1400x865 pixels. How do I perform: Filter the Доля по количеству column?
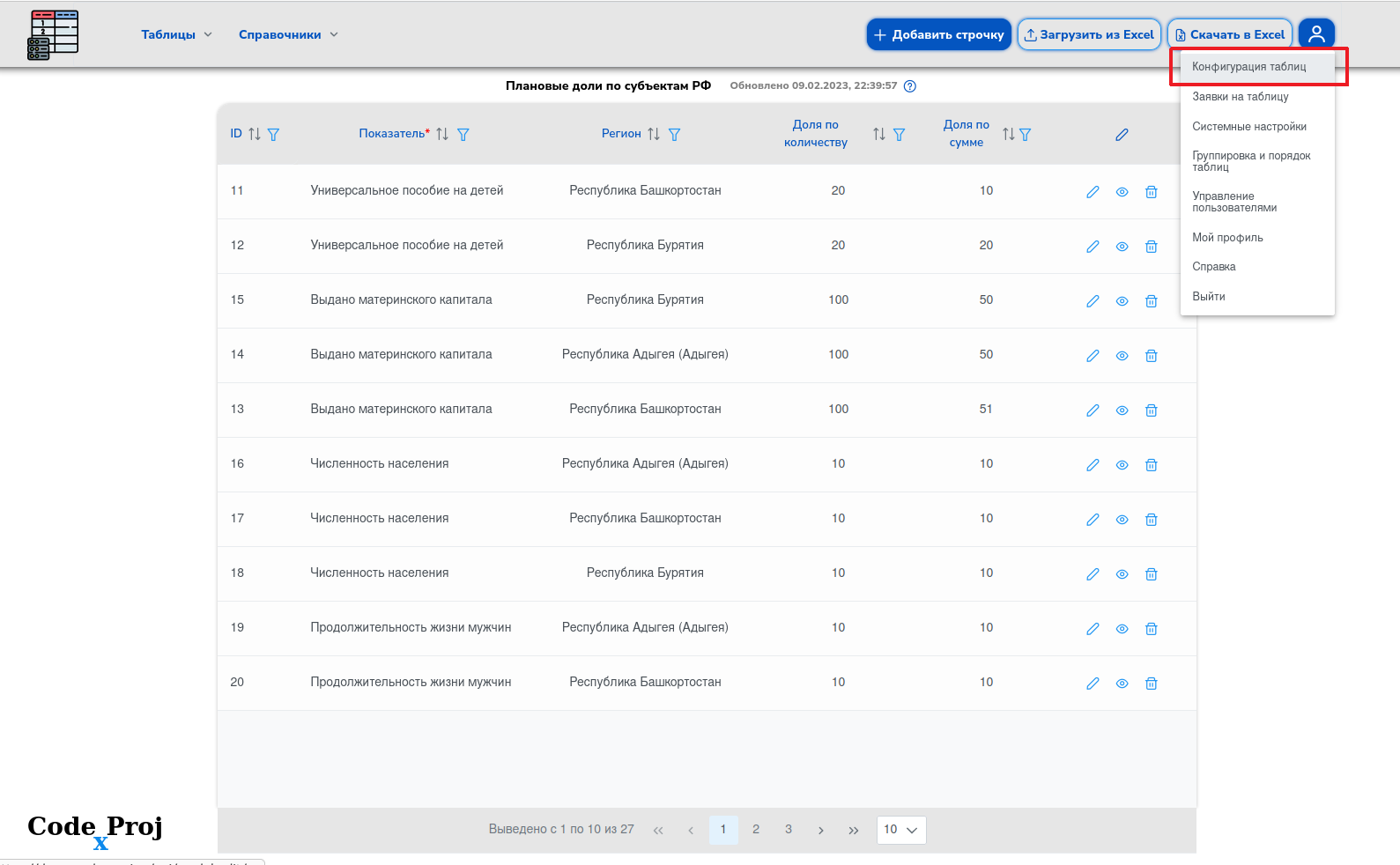pos(899,134)
